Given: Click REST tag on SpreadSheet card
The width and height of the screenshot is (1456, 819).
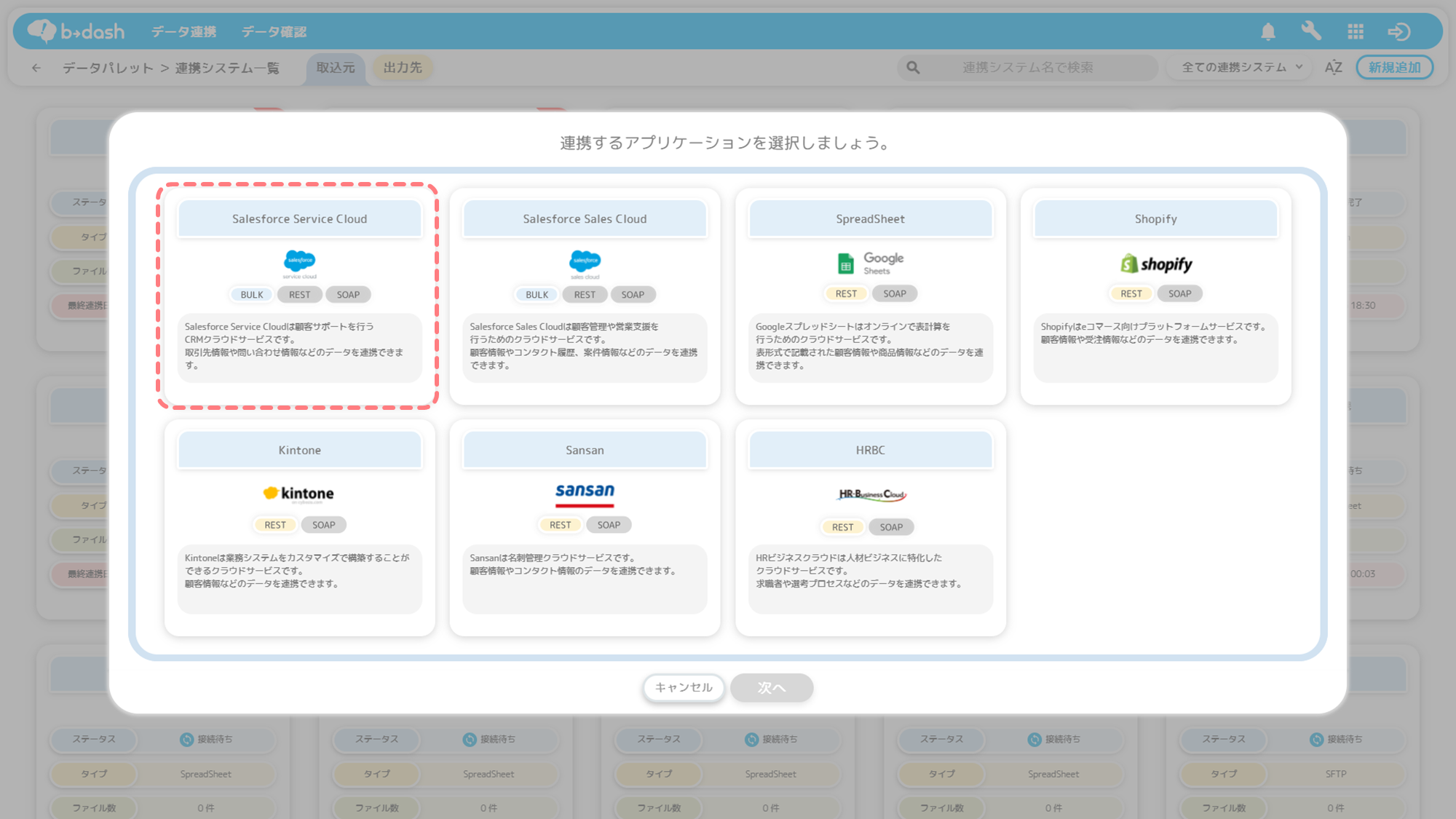Looking at the screenshot, I should click(846, 293).
